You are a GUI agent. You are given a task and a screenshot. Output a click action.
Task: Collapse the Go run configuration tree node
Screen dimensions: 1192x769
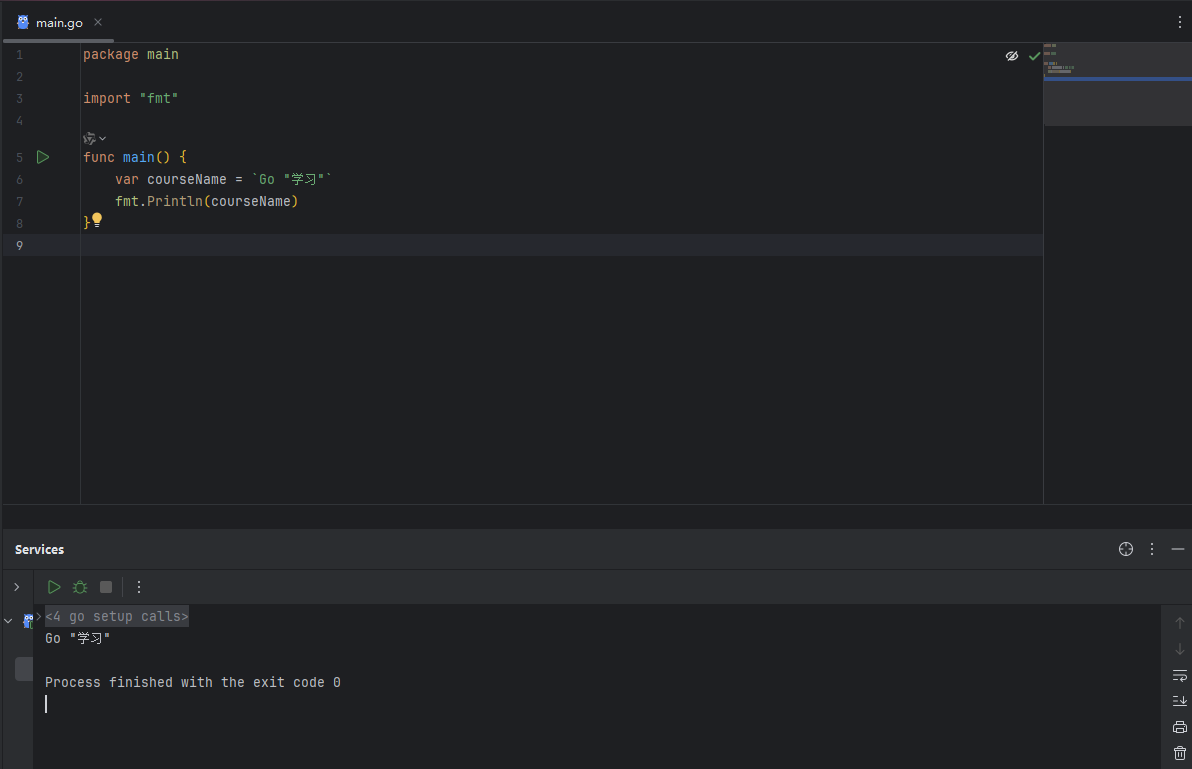tap(8, 621)
